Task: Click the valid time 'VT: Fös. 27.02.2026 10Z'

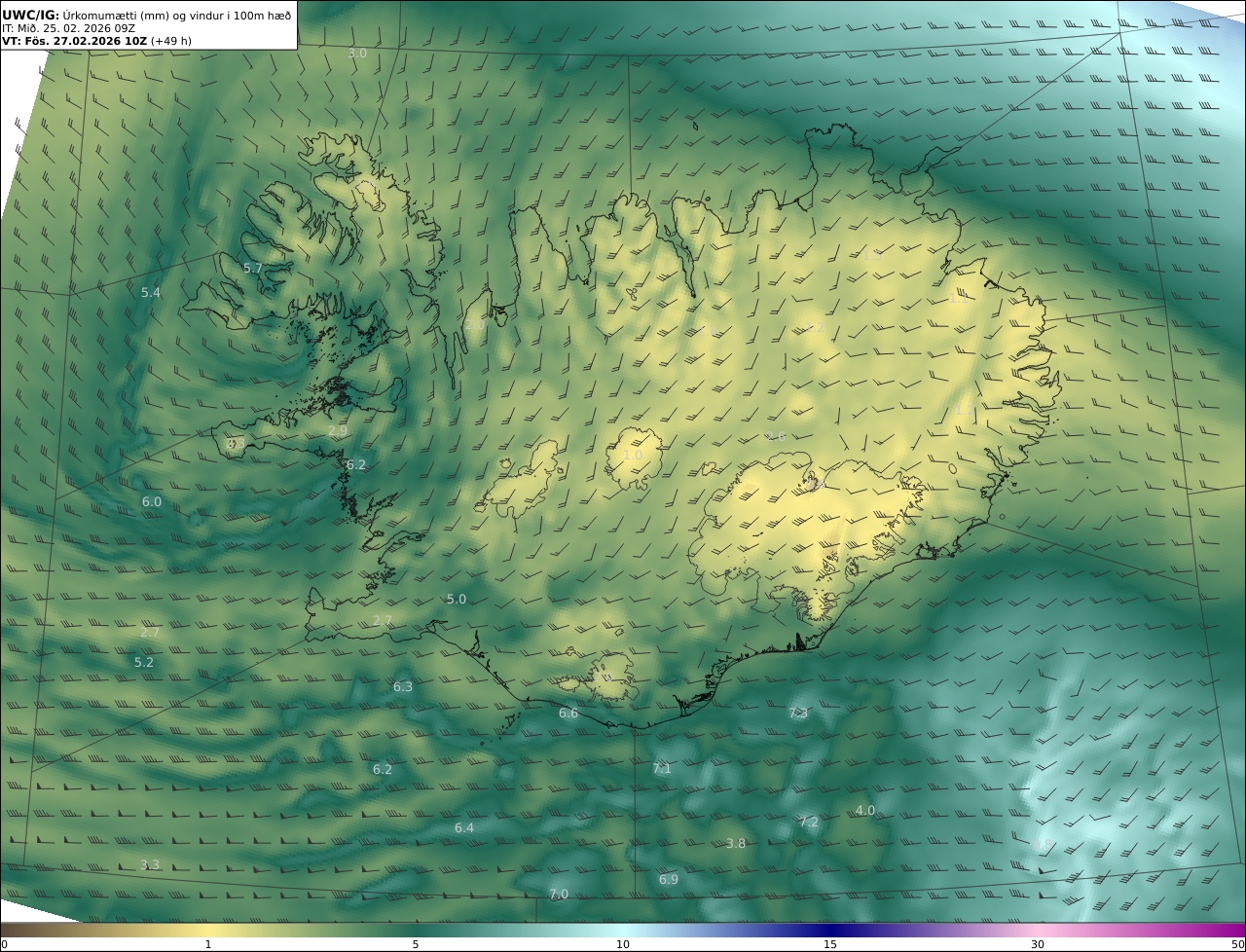Action: click(75, 42)
